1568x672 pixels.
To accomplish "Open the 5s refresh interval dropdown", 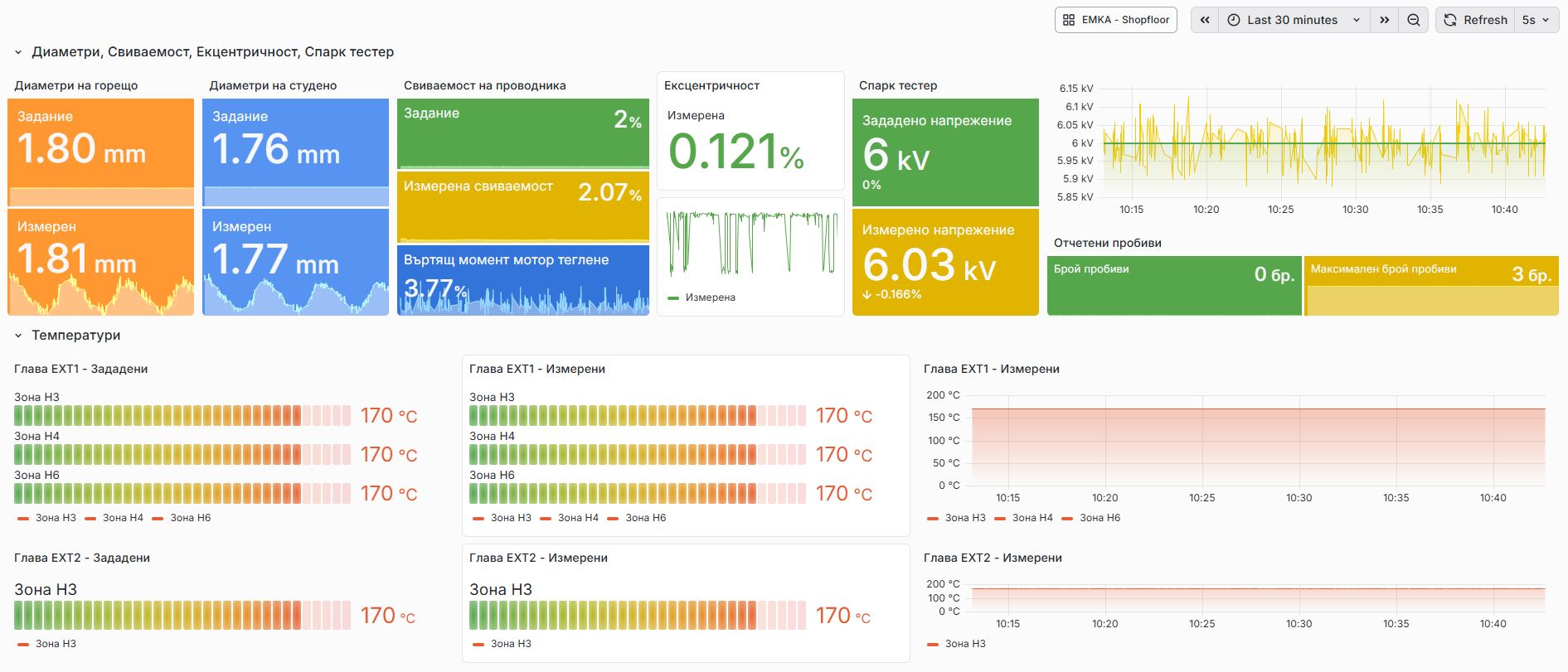I will click(x=1536, y=20).
